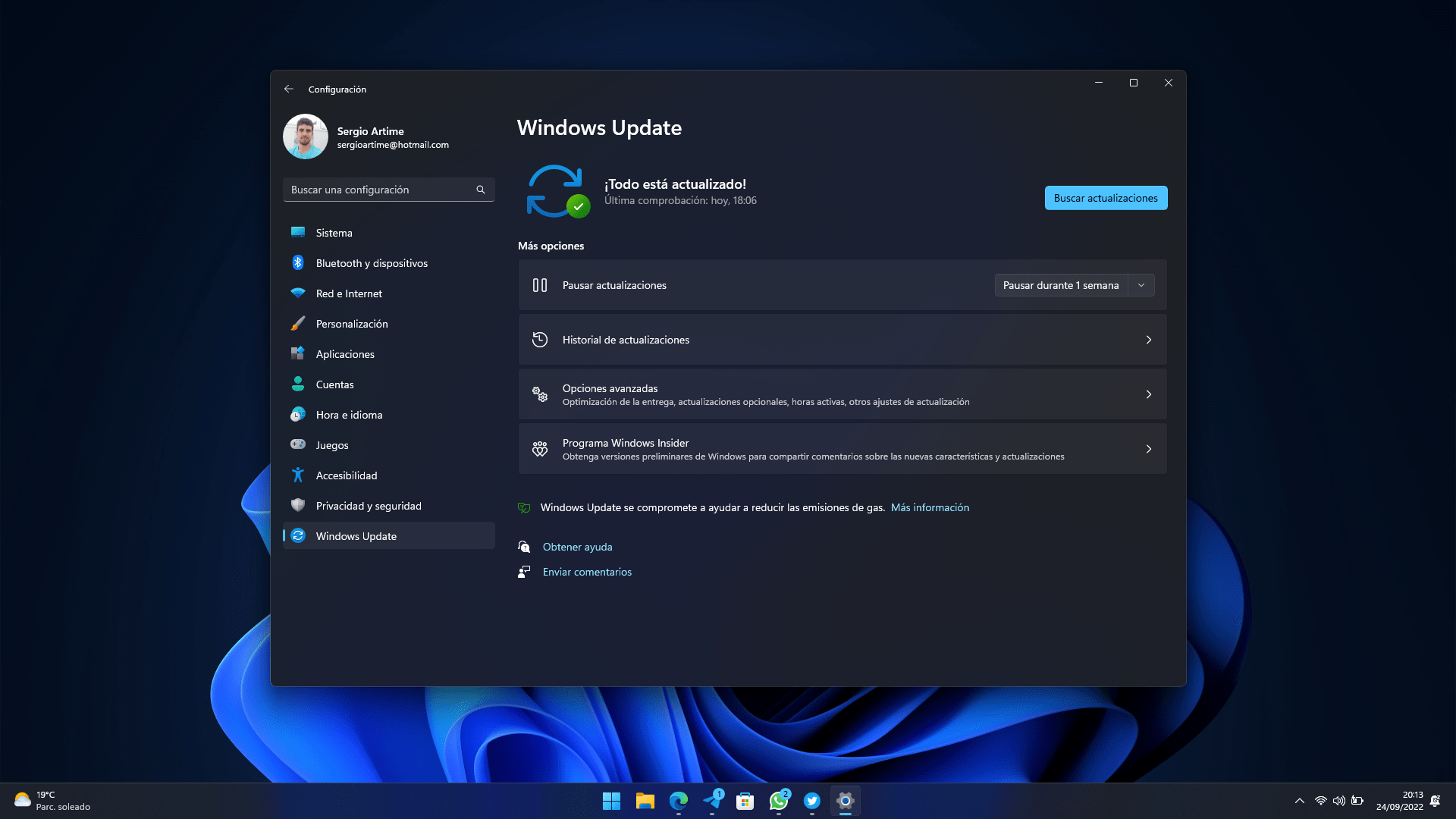The height and width of the screenshot is (819, 1456).
Task: Click the search magnifier icon
Action: pos(481,190)
